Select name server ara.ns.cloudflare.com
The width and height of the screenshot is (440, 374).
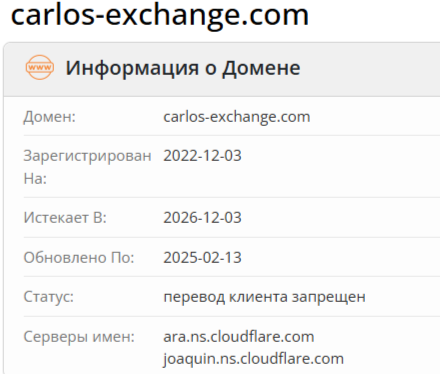pos(239,336)
